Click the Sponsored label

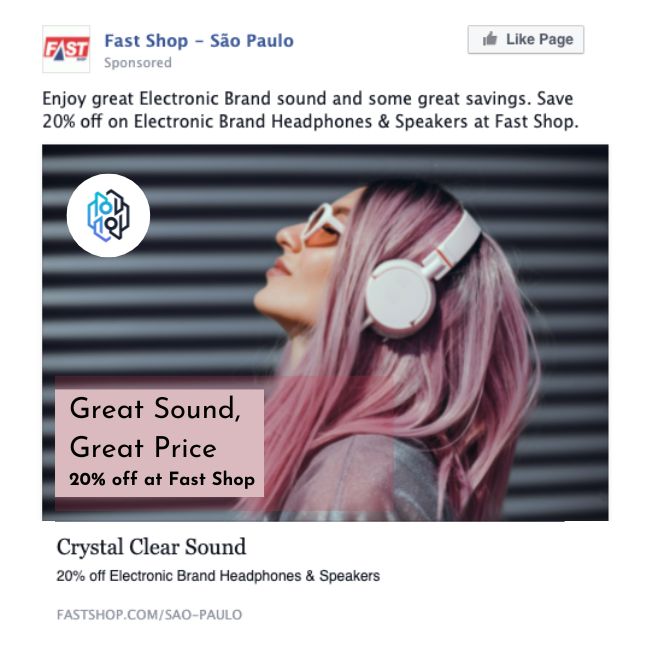click(x=138, y=63)
